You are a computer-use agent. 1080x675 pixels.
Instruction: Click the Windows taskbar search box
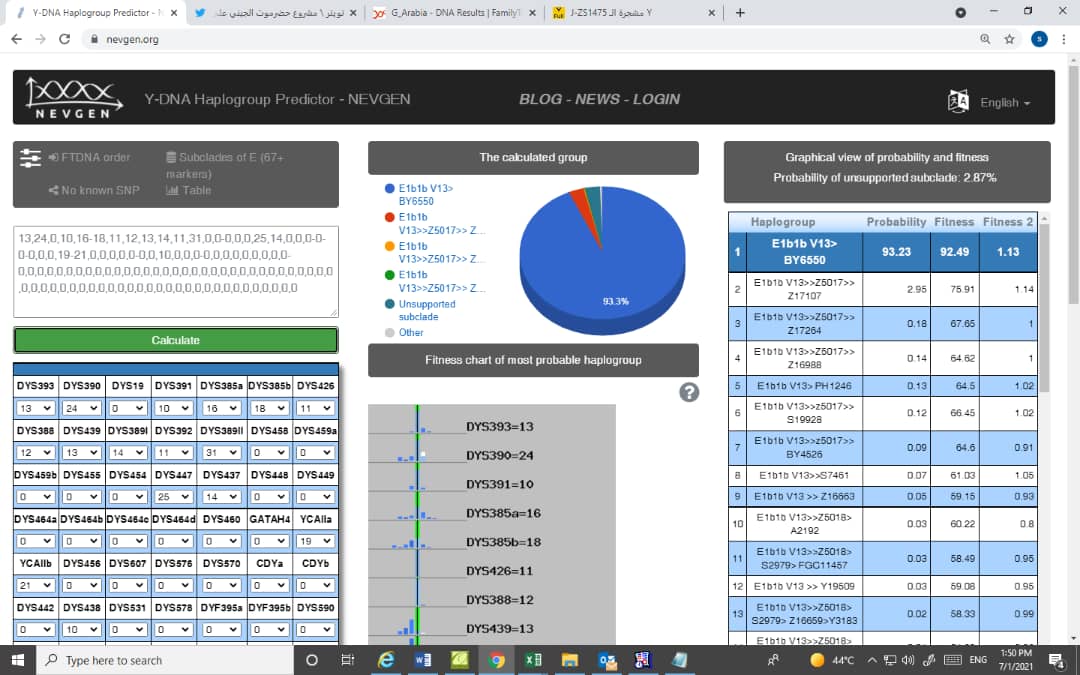pyautogui.click(x=165, y=660)
